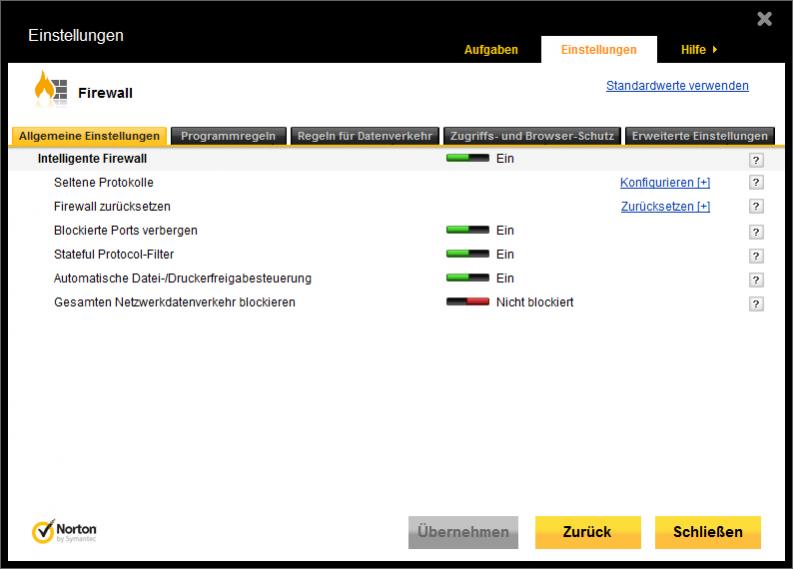Toggle Gesamten Netzwerkdatenverkehr blockieren switch
The height and width of the screenshot is (569, 793).
pyautogui.click(x=467, y=302)
